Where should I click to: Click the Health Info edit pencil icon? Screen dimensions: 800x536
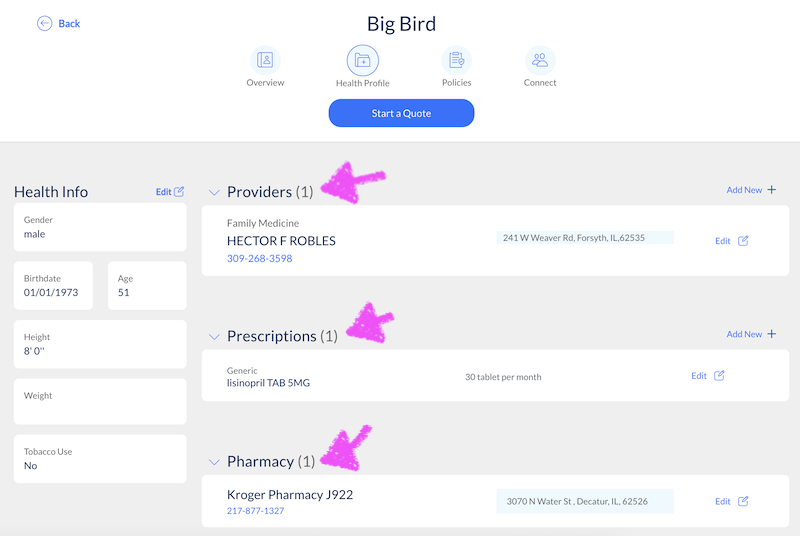(179, 191)
